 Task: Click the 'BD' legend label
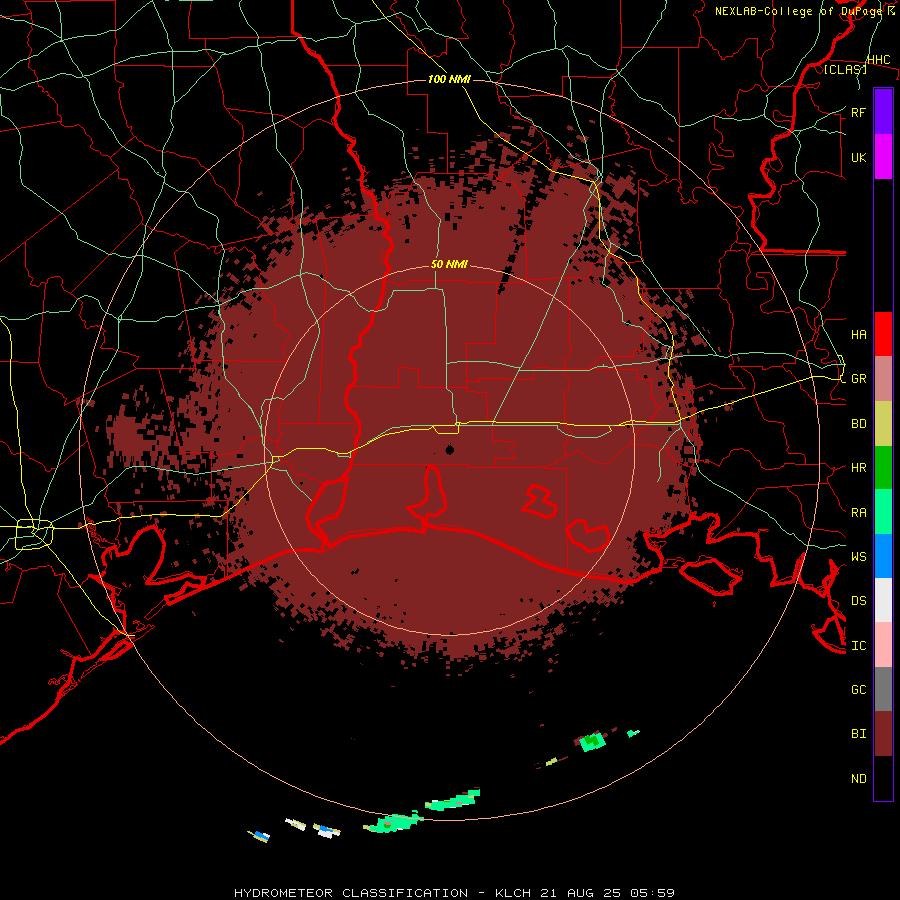pyautogui.click(x=858, y=424)
